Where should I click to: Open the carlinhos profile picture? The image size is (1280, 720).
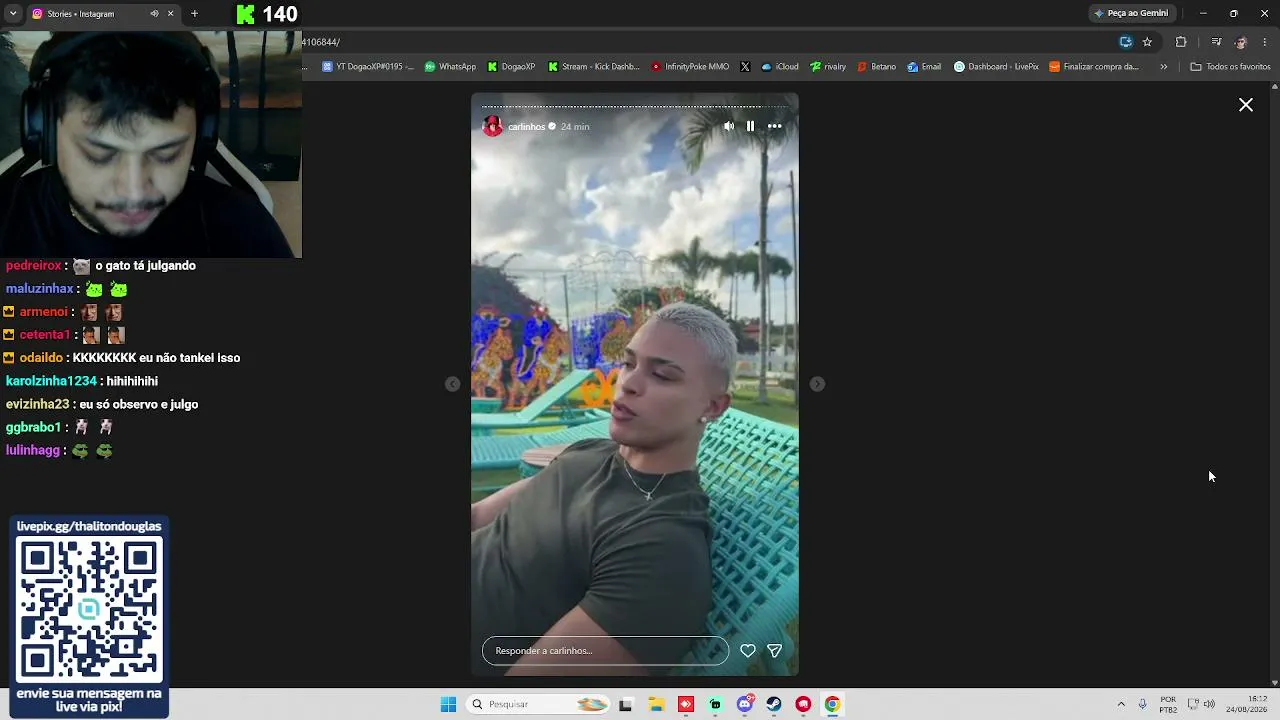click(x=492, y=126)
